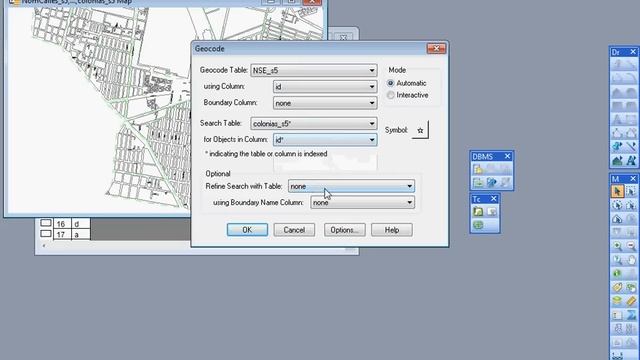Image resolution: width=640 pixels, height=360 pixels.
Task: Open Statistics sigma icon
Action: (x=631, y=315)
